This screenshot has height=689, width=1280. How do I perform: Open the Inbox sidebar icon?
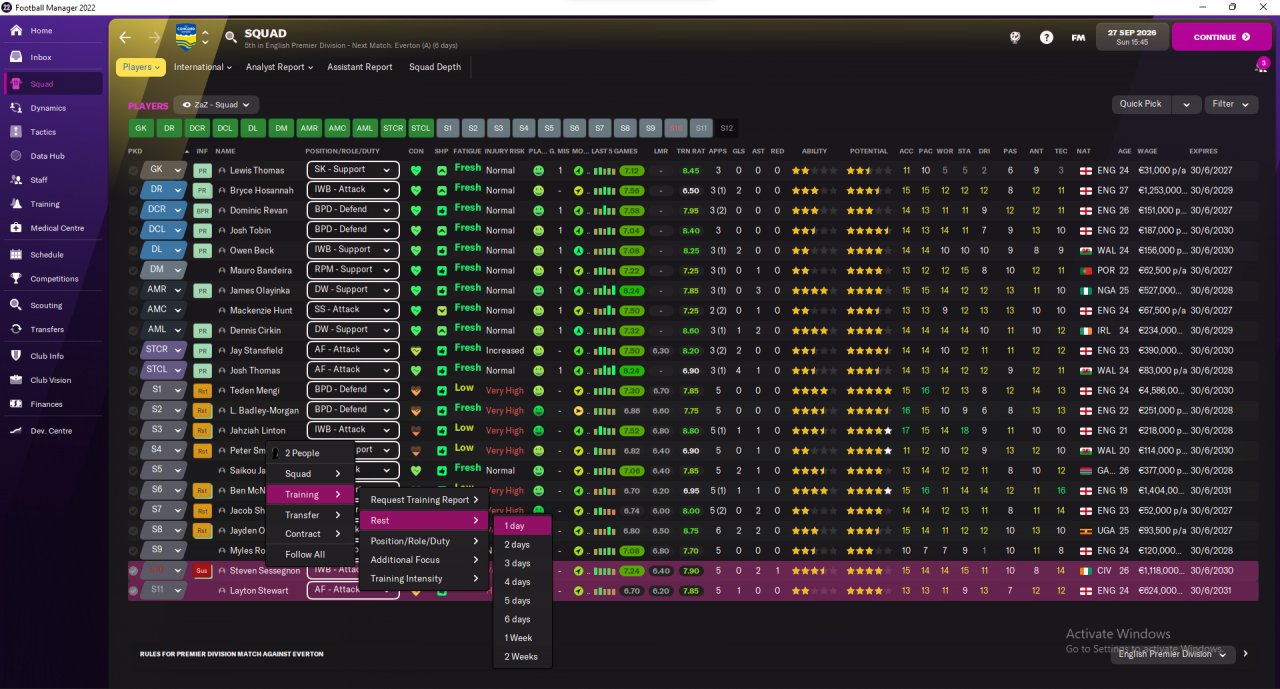point(17,57)
